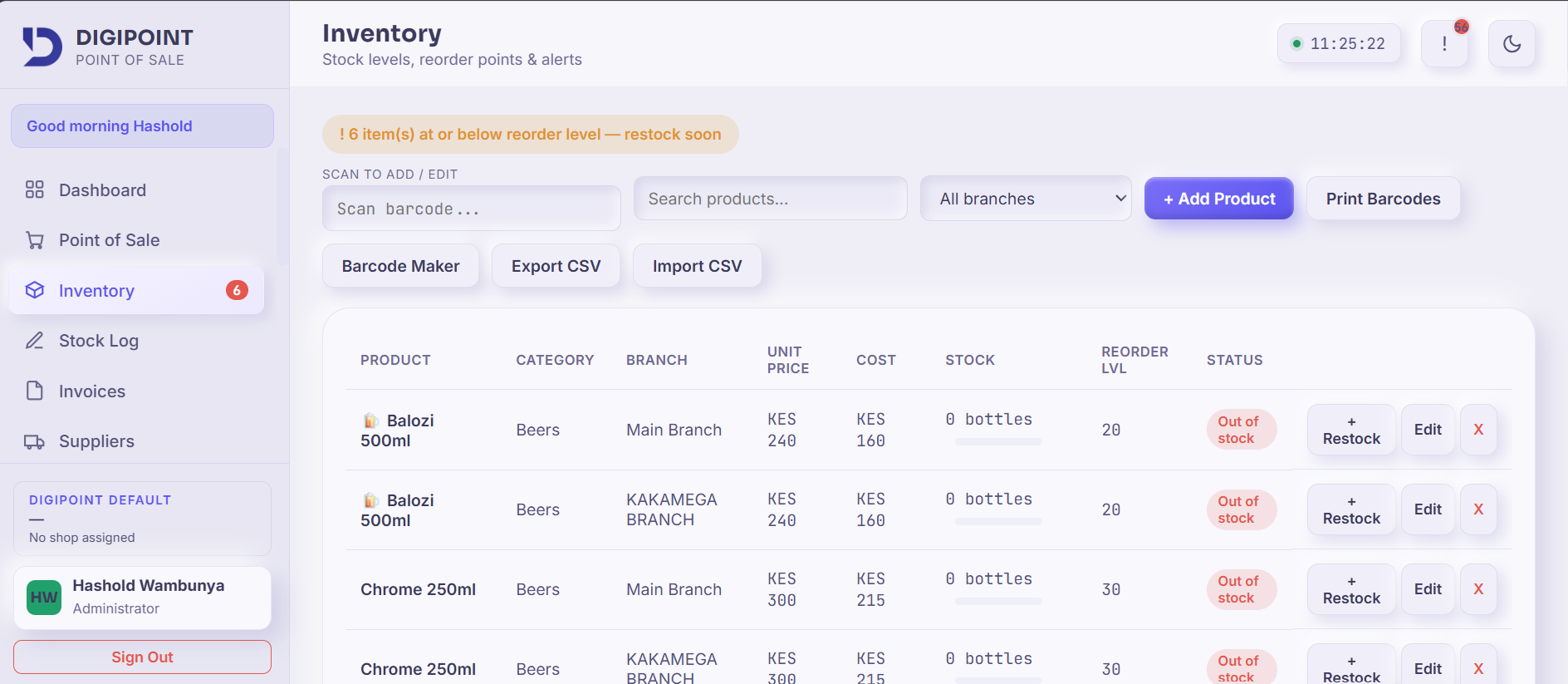Click the Sign Out button
This screenshot has width=1568, height=684.
tap(142, 657)
